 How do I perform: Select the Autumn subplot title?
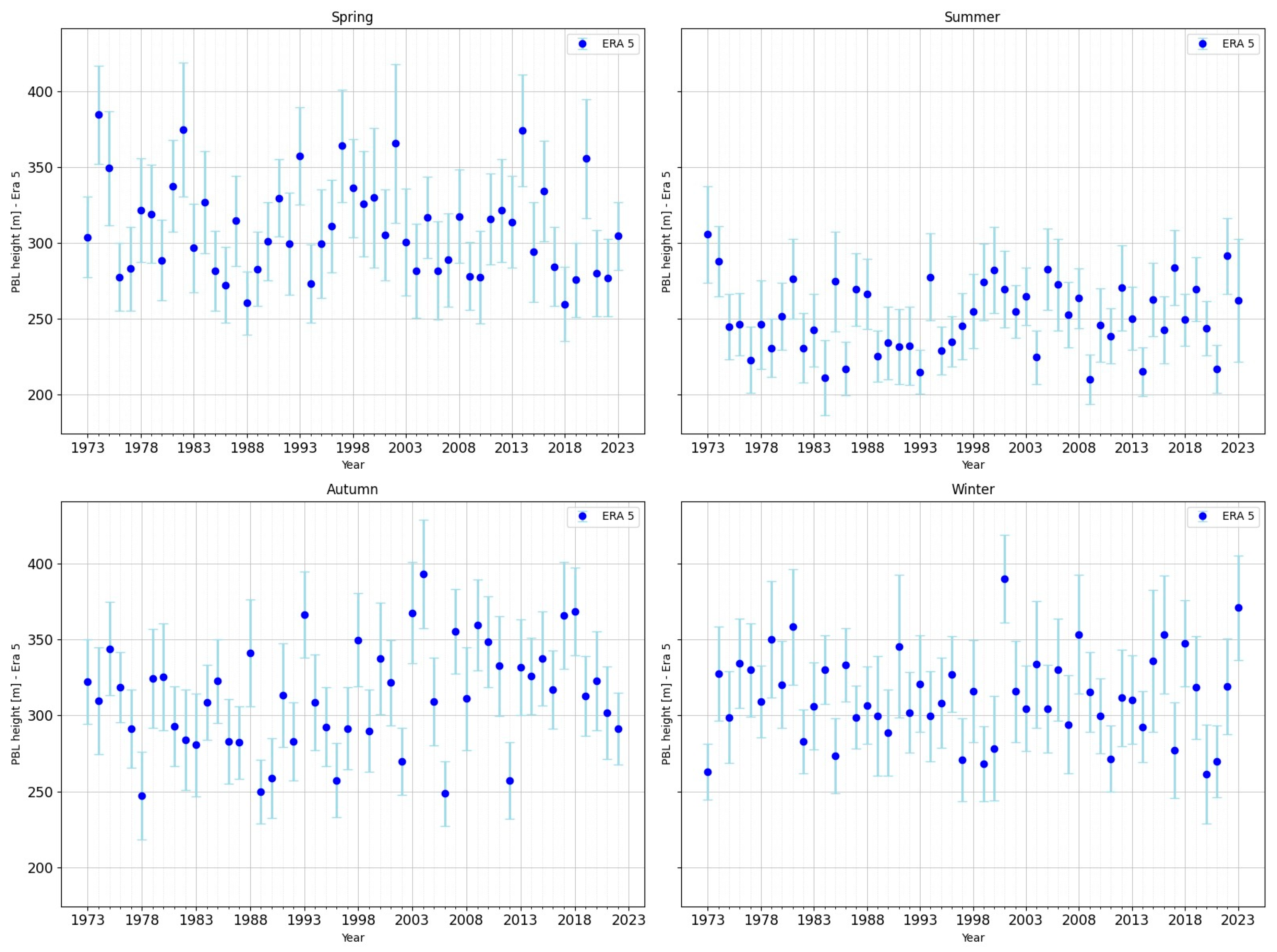[x=352, y=490]
